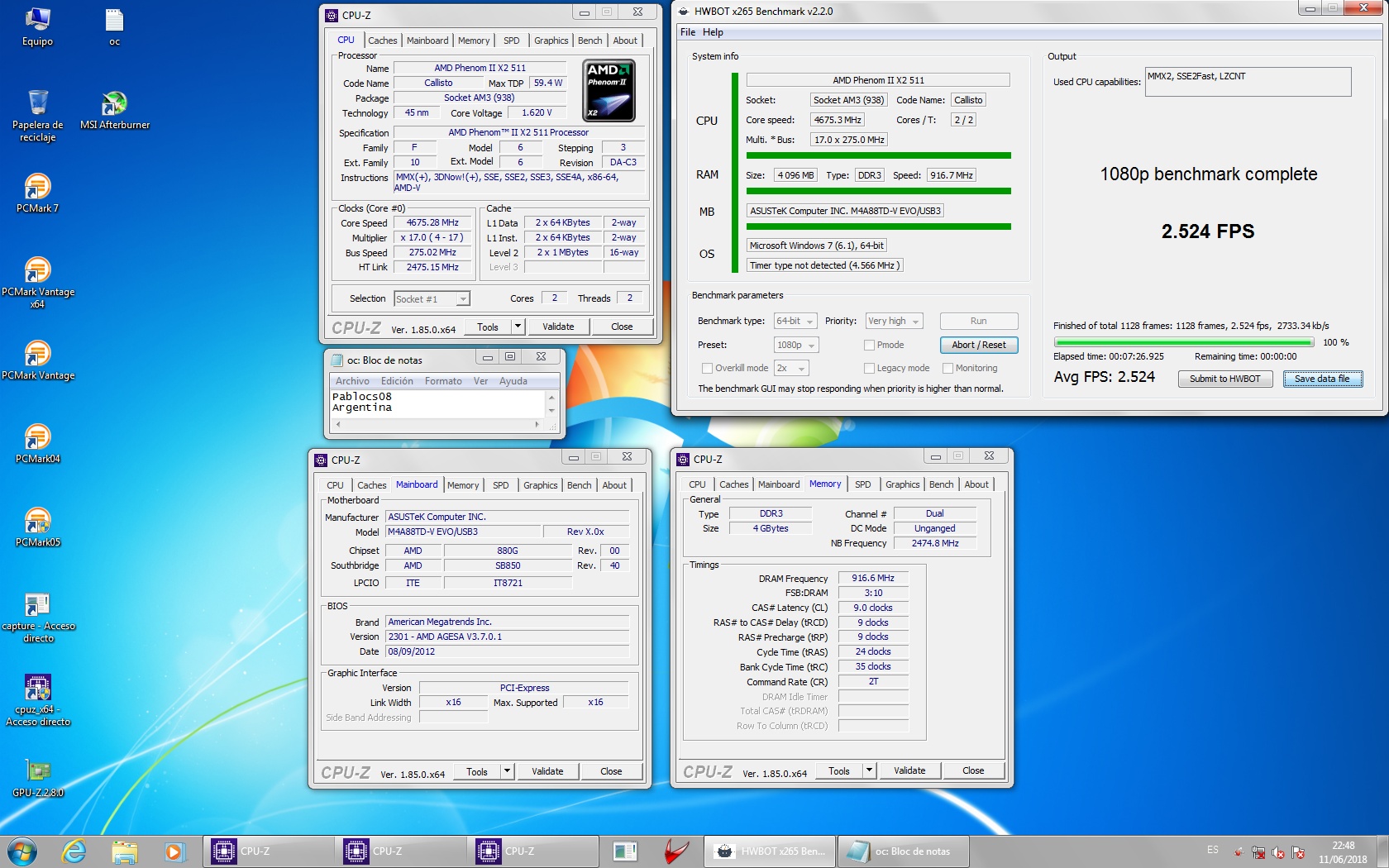Click the Notepad vertical scrollbar
This screenshot has width=1389, height=868.
coord(551,404)
